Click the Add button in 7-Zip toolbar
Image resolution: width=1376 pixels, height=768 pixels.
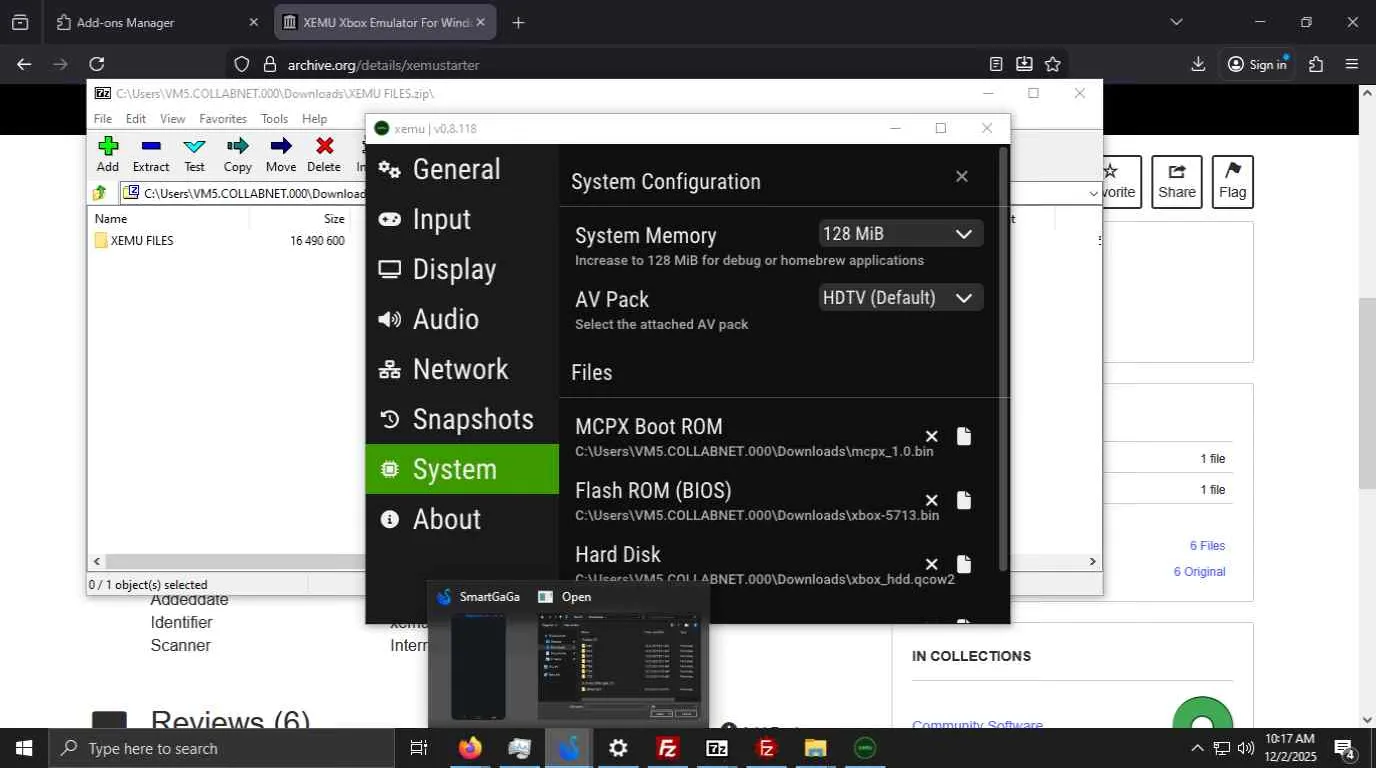[x=108, y=155]
